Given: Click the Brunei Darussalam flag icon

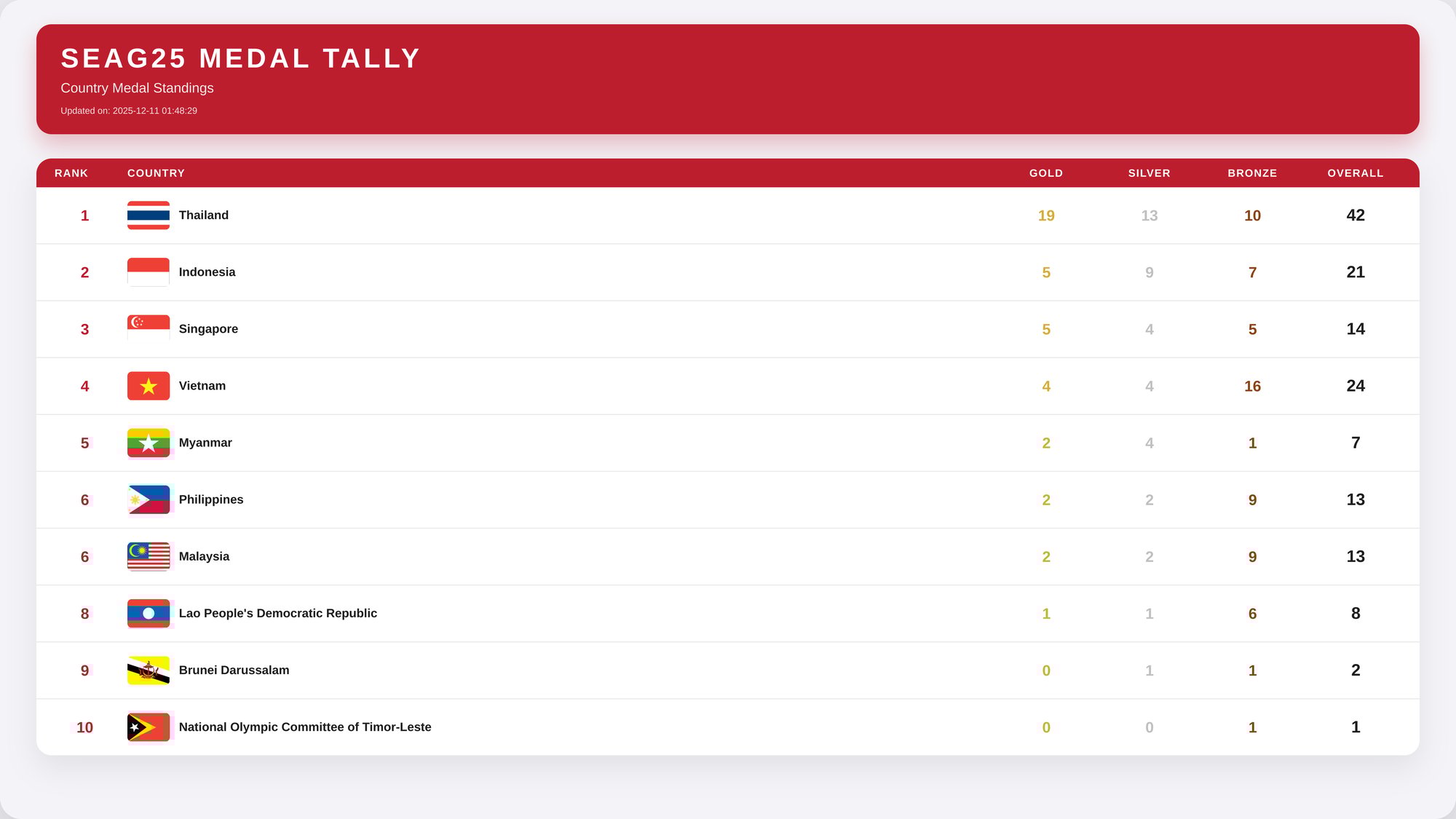Looking at the screenshot, I should (x=148, y=670).
